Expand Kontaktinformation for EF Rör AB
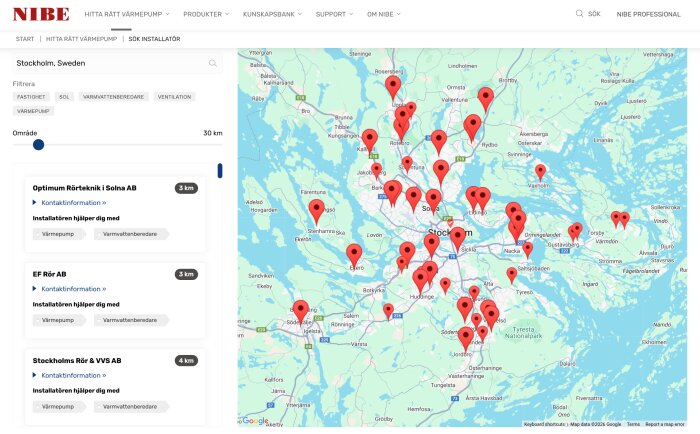 coord(70,289)
